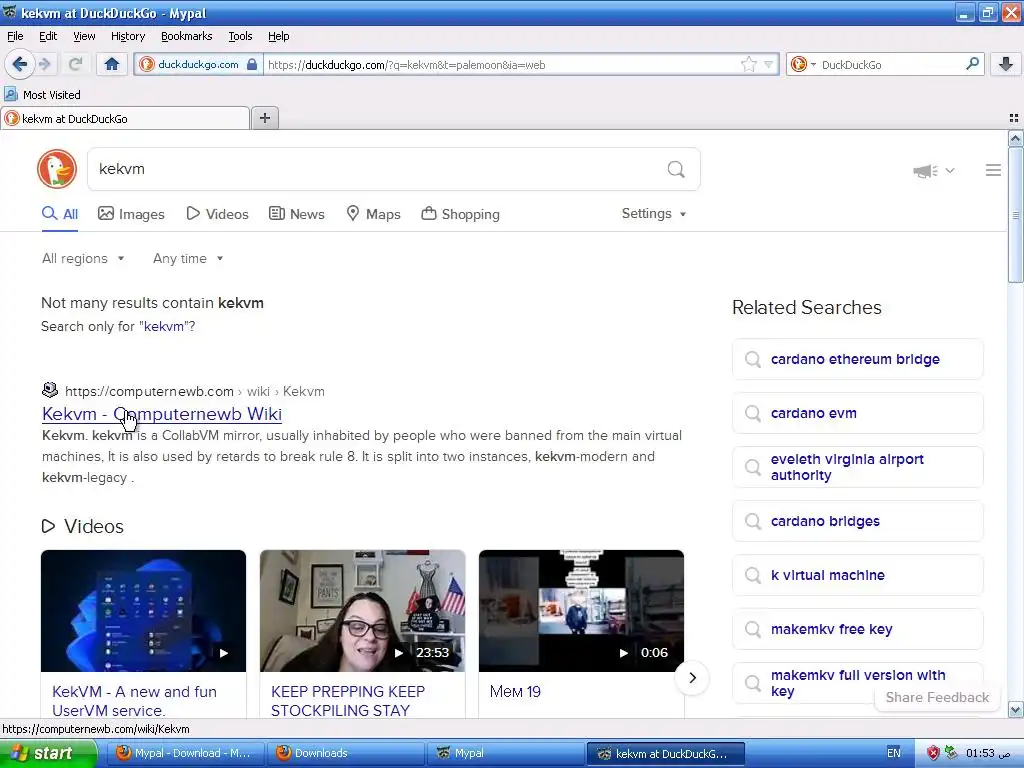Select the kekvm at DuckDuckGo browser tab
The image size is (1024, 768).
[125, 118]
